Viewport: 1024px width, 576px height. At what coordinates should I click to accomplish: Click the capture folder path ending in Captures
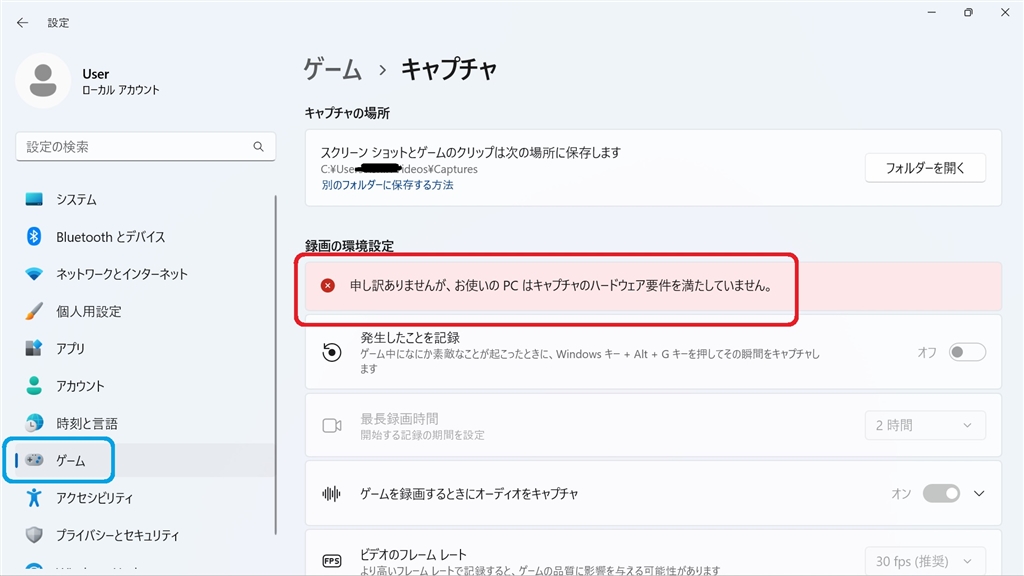point(399,169)
